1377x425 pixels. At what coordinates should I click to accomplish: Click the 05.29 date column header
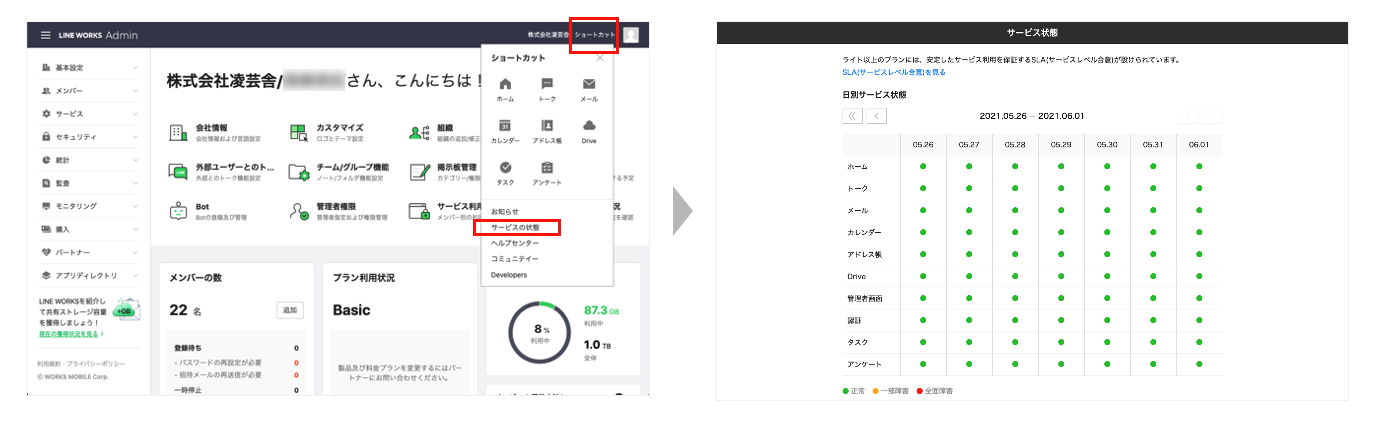tap(1061, 145)
